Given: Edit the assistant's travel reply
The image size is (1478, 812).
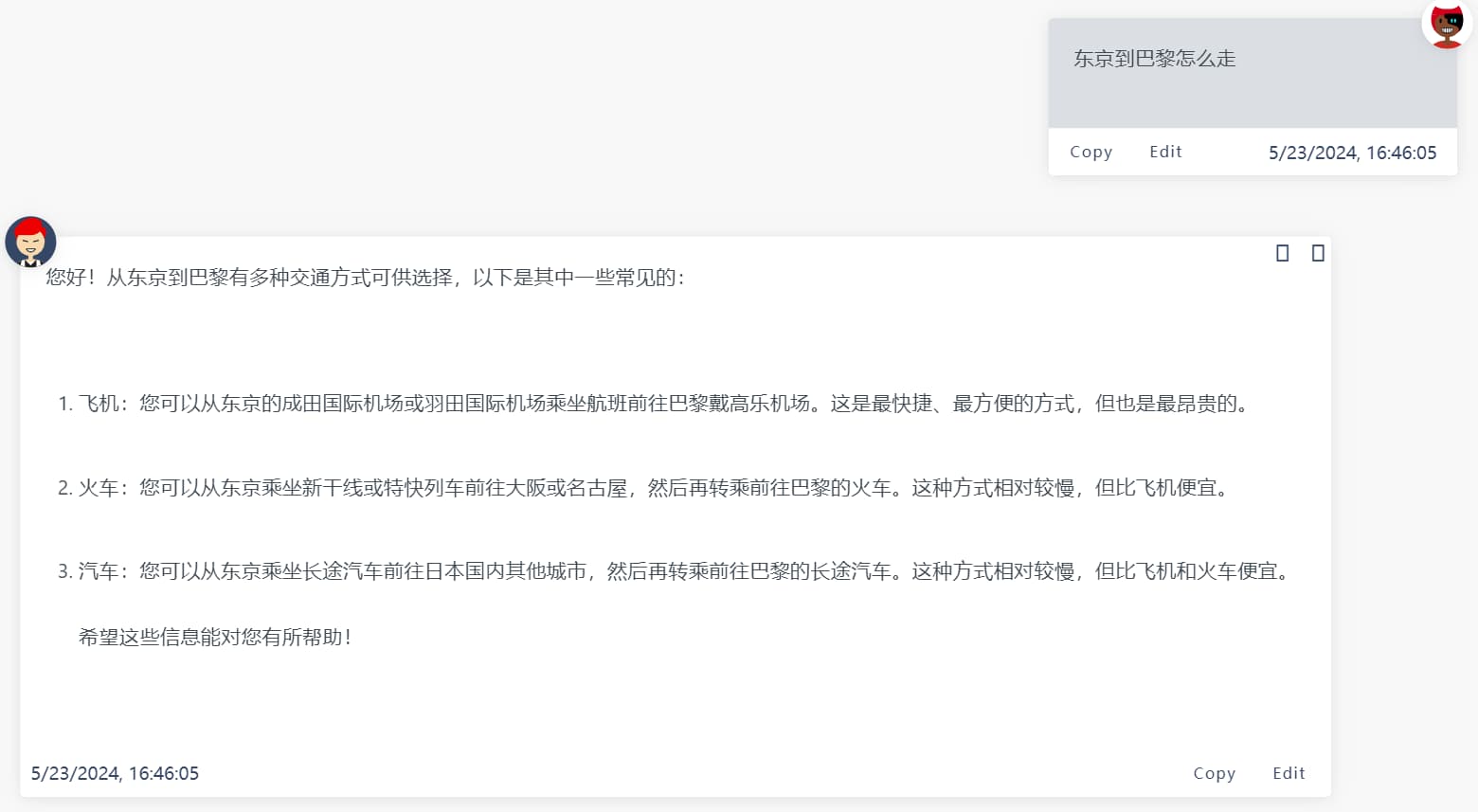Looking at the screenshot, I should coord(1289,773).
